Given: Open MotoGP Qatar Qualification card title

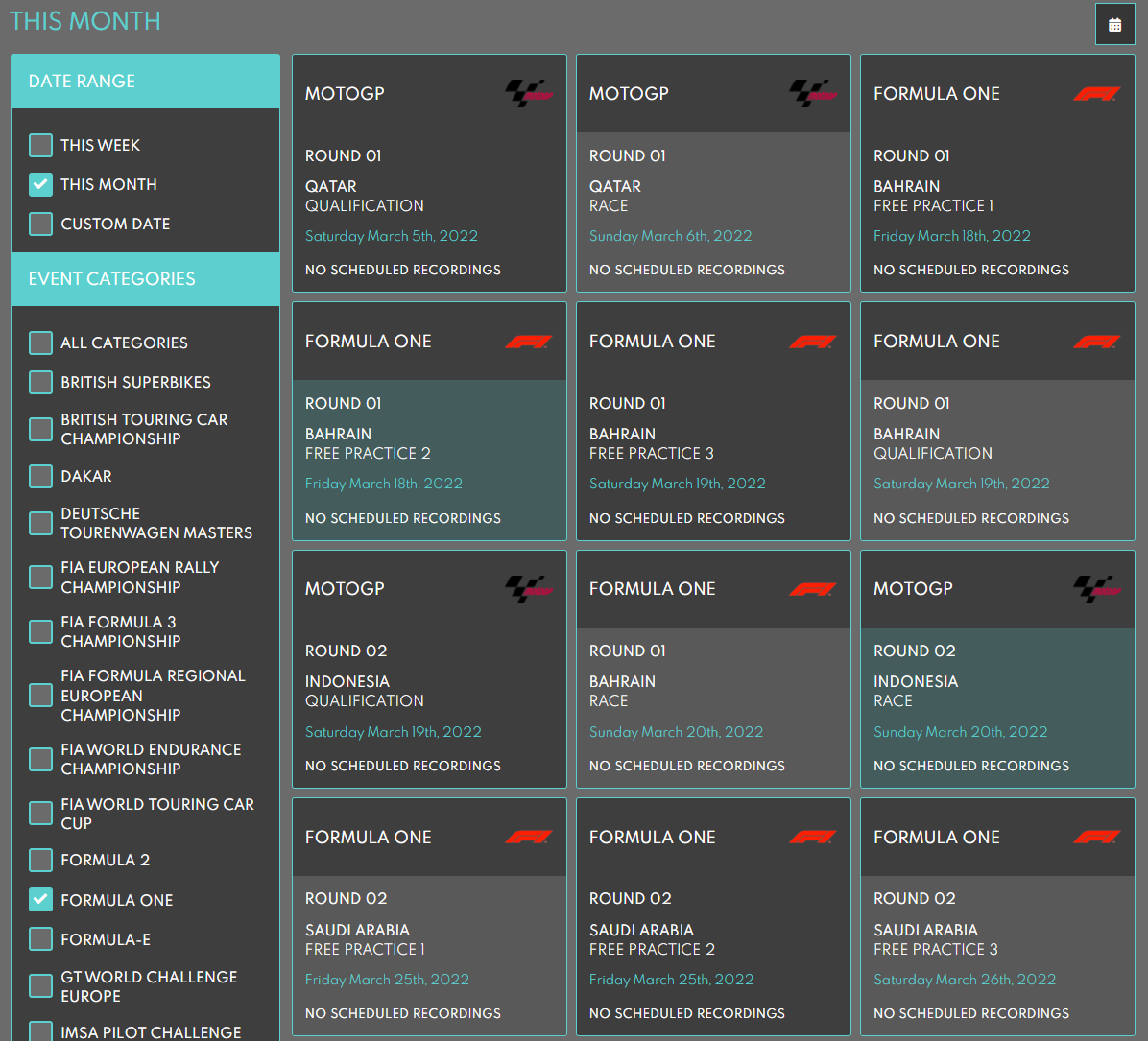Looking at the screenshot, I should point(345,94).
